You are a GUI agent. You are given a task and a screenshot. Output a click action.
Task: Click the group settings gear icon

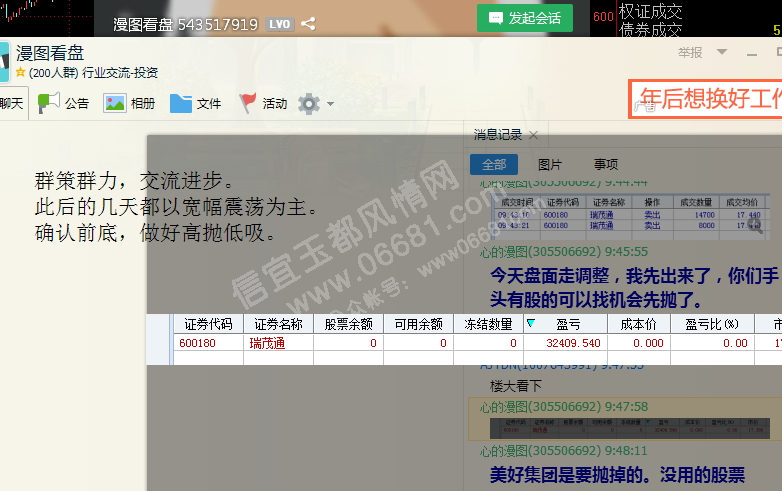click(x=309, y=104)
